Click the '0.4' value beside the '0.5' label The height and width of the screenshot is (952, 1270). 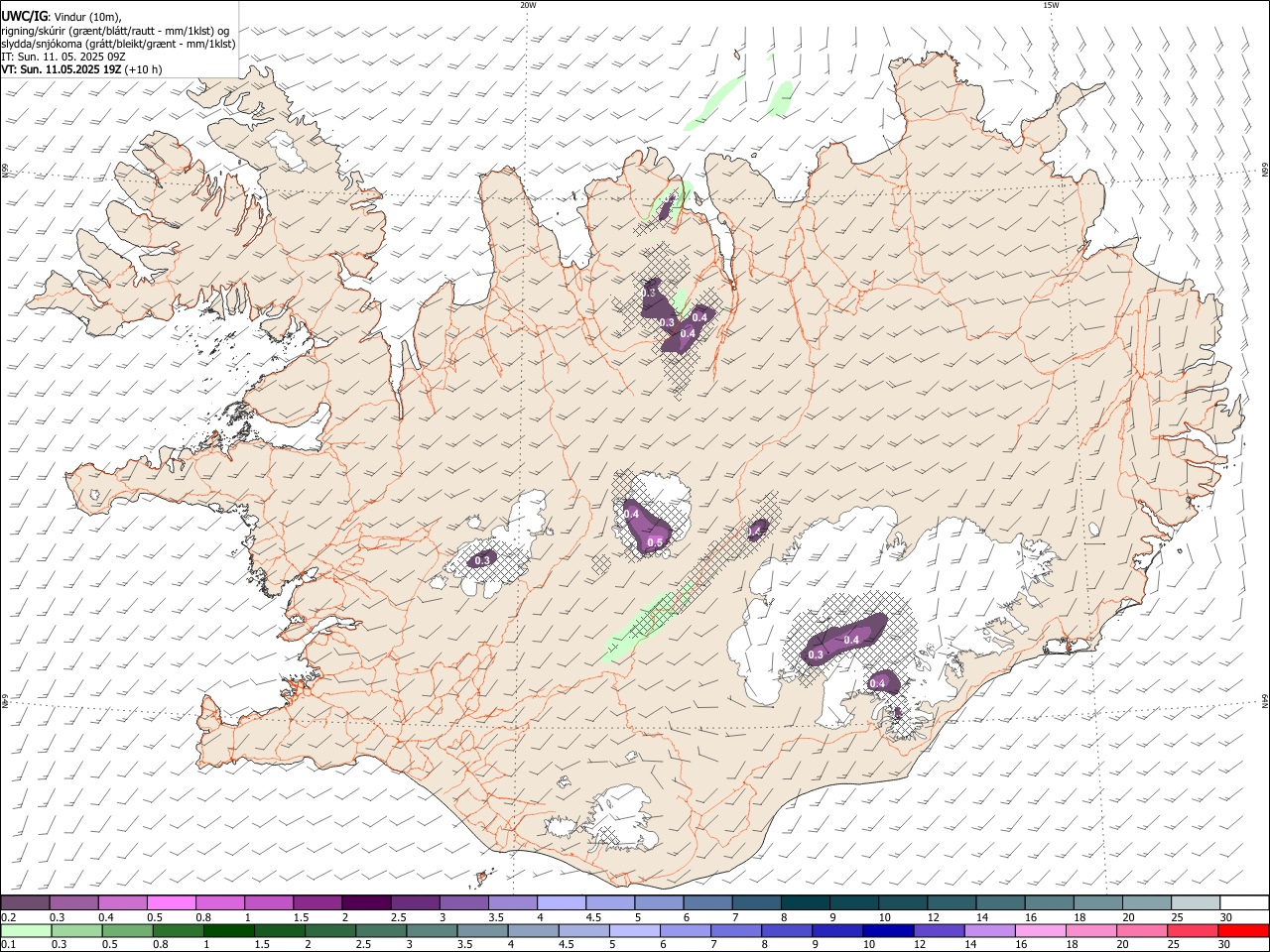[631, 514]
